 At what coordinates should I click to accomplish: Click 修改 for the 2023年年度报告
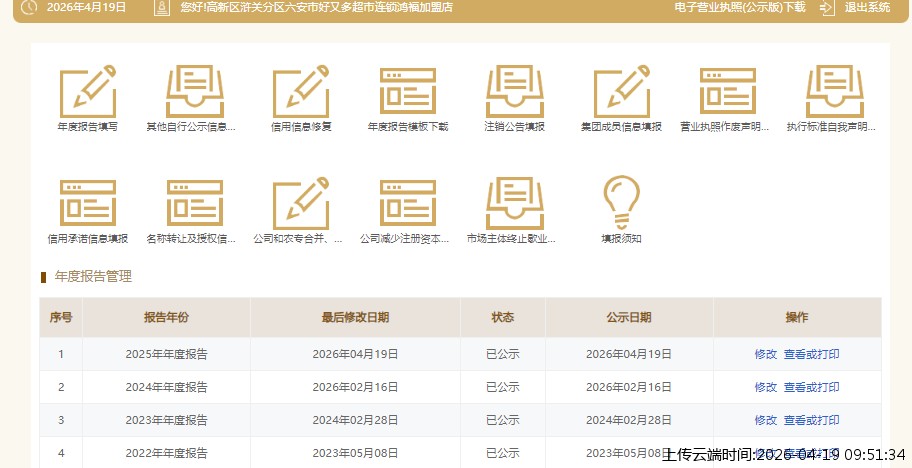tap(765, 420)
